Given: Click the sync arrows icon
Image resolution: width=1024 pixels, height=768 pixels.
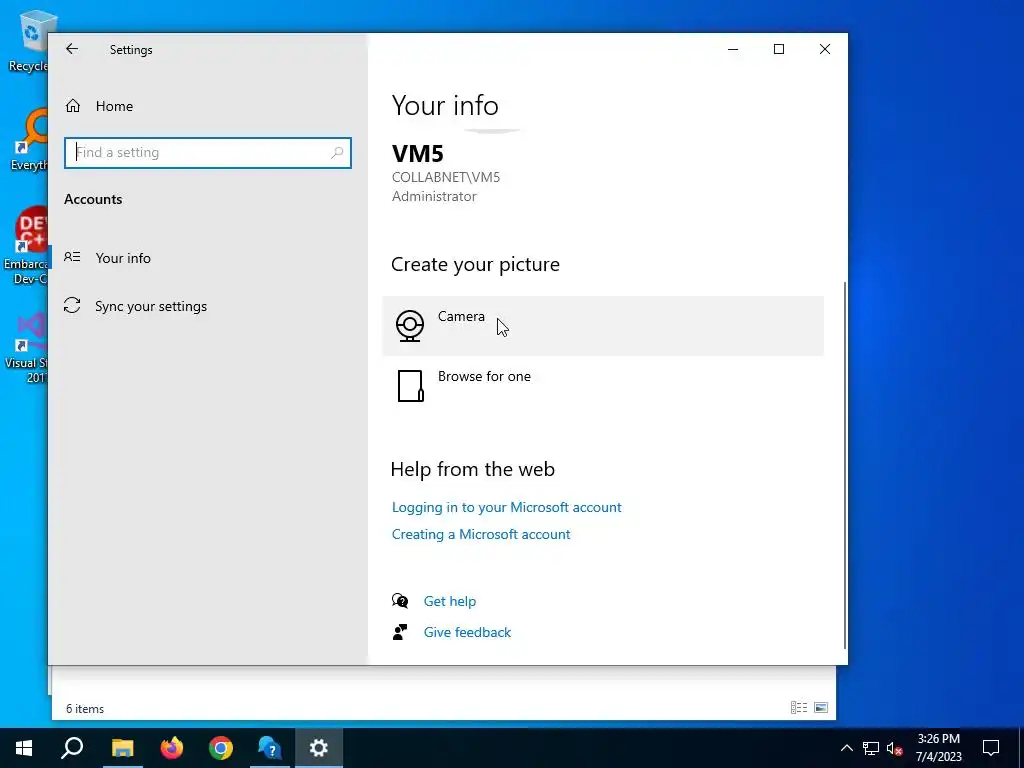Looking at the screenshot, I should pos(72,305).
